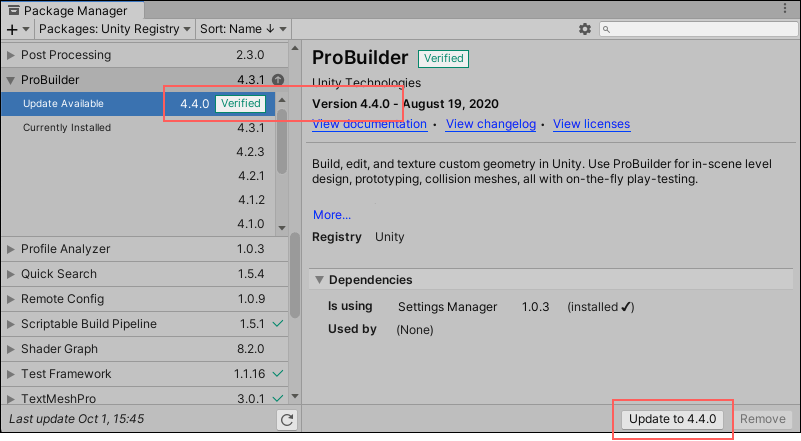Viewport: 801px width, 441px height.
Task: Expand the Post Processing package
Action: (x=11, y=55)
